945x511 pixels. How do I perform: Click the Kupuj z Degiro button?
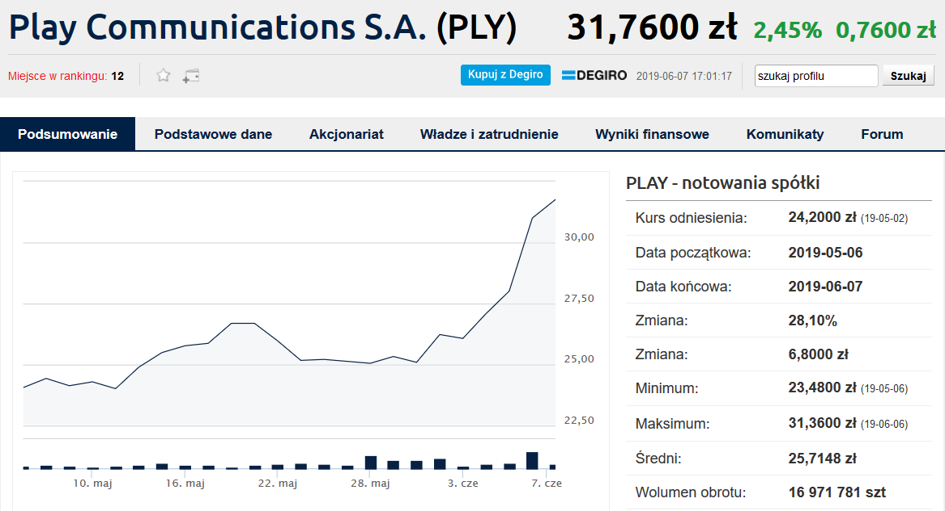coord(506,75)
